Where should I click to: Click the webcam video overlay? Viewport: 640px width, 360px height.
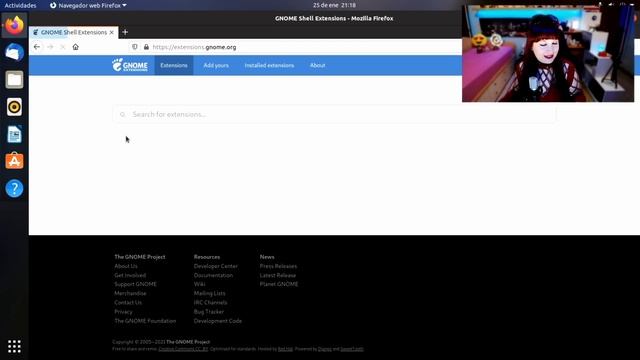click(548, 53)
